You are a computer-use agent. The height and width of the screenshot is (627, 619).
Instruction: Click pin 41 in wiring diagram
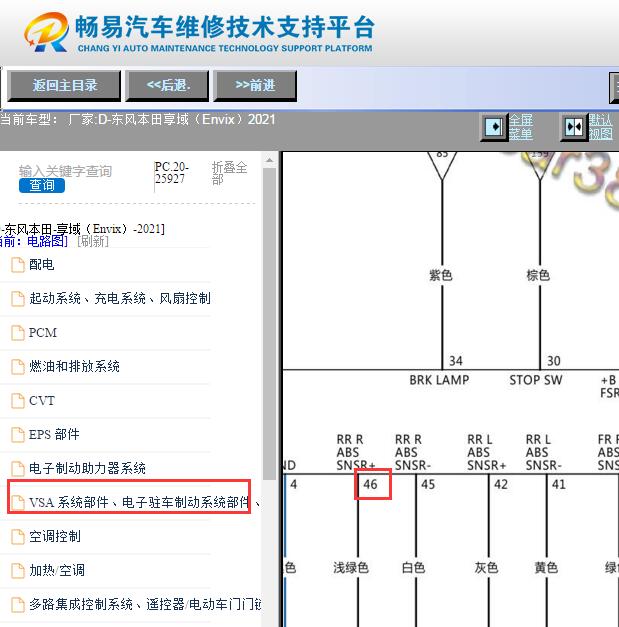tap(559, 485)
